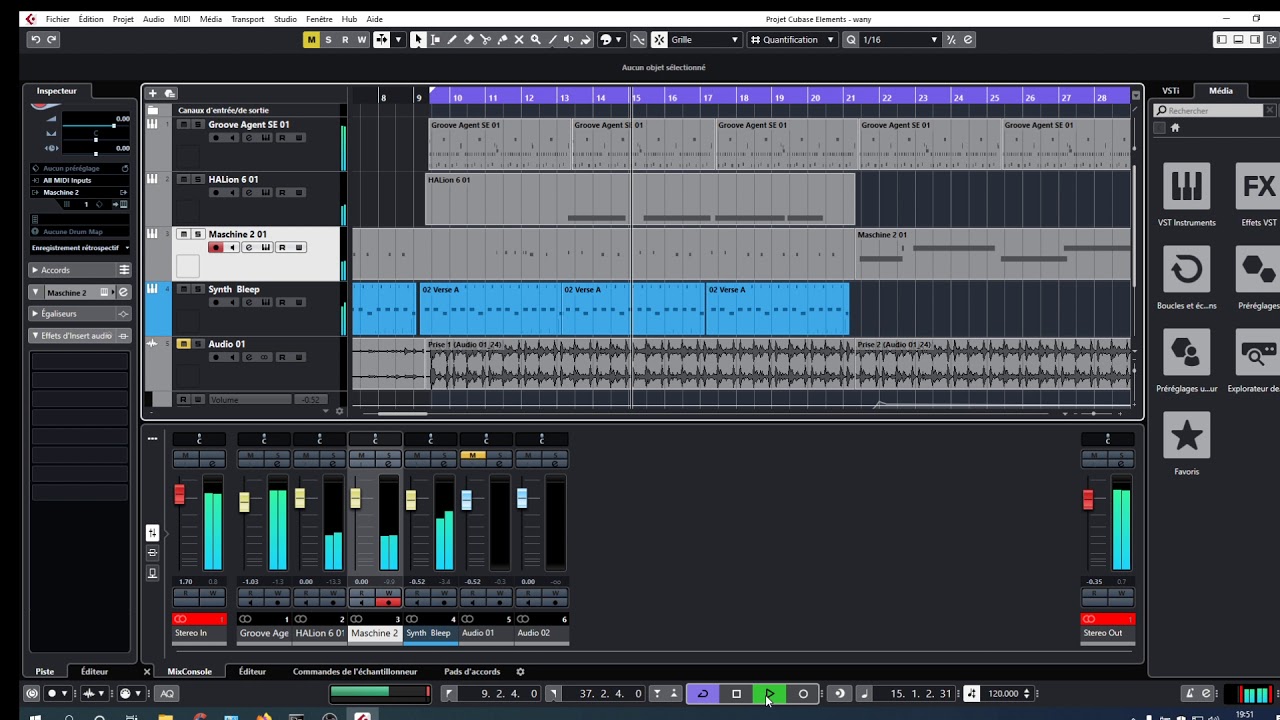
Task: Click the Home icon in the Media rack
Action: pos(1175,128)
